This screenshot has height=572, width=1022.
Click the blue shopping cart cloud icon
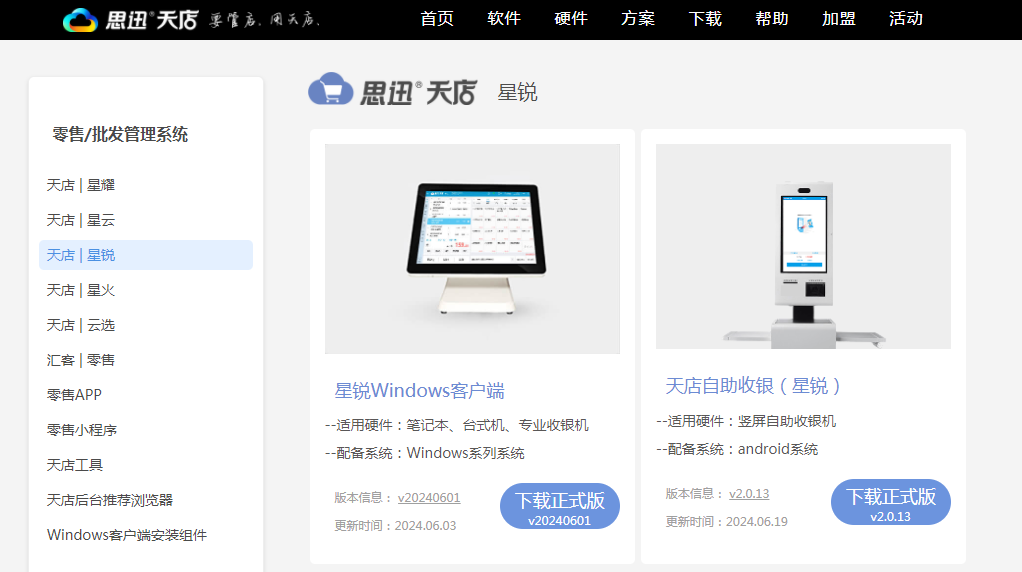(330, 89)
